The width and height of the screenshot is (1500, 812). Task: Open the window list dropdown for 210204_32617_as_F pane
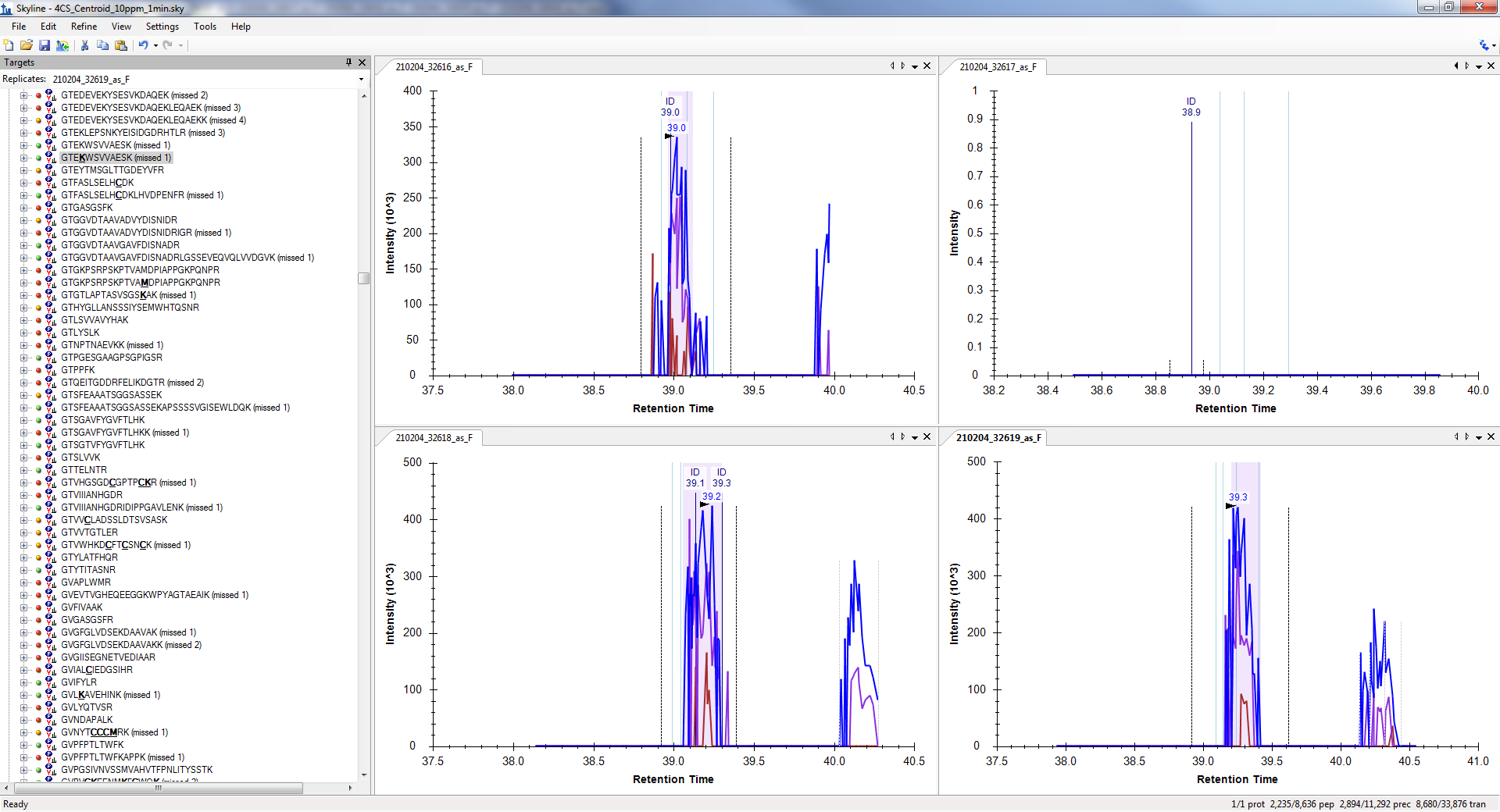point(1479,66)
